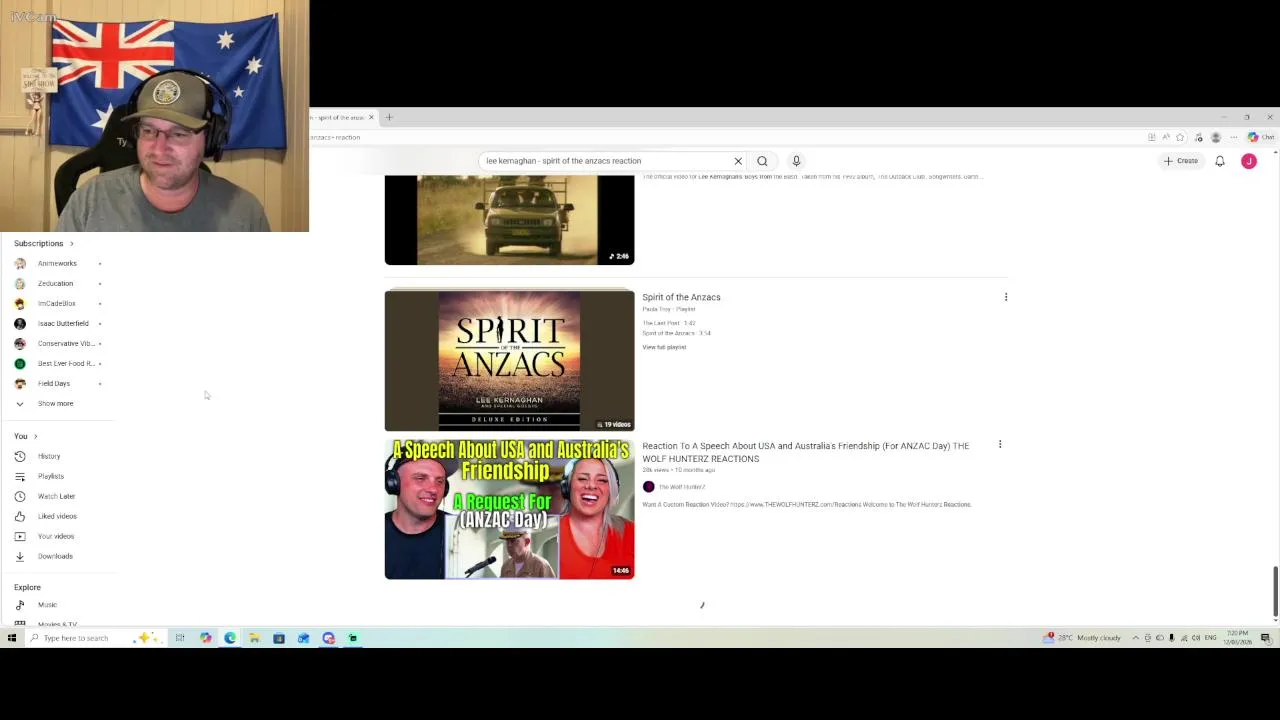Viewport: 1280px width, 720px height.
Task: Open the Boys from the Bush video thumbnail
Action: tap(509, 220)
